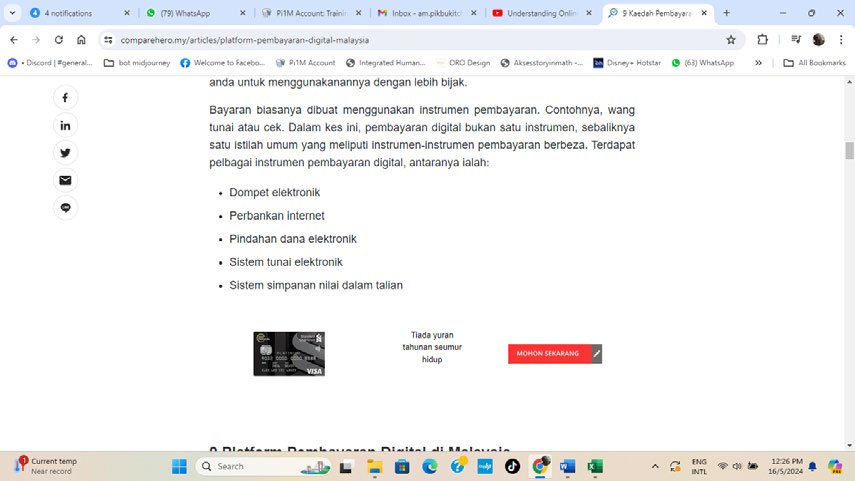The image size is (855, 481).
Task: Open the Disney+ Hotstar bookmark
Action: (632, 63)
